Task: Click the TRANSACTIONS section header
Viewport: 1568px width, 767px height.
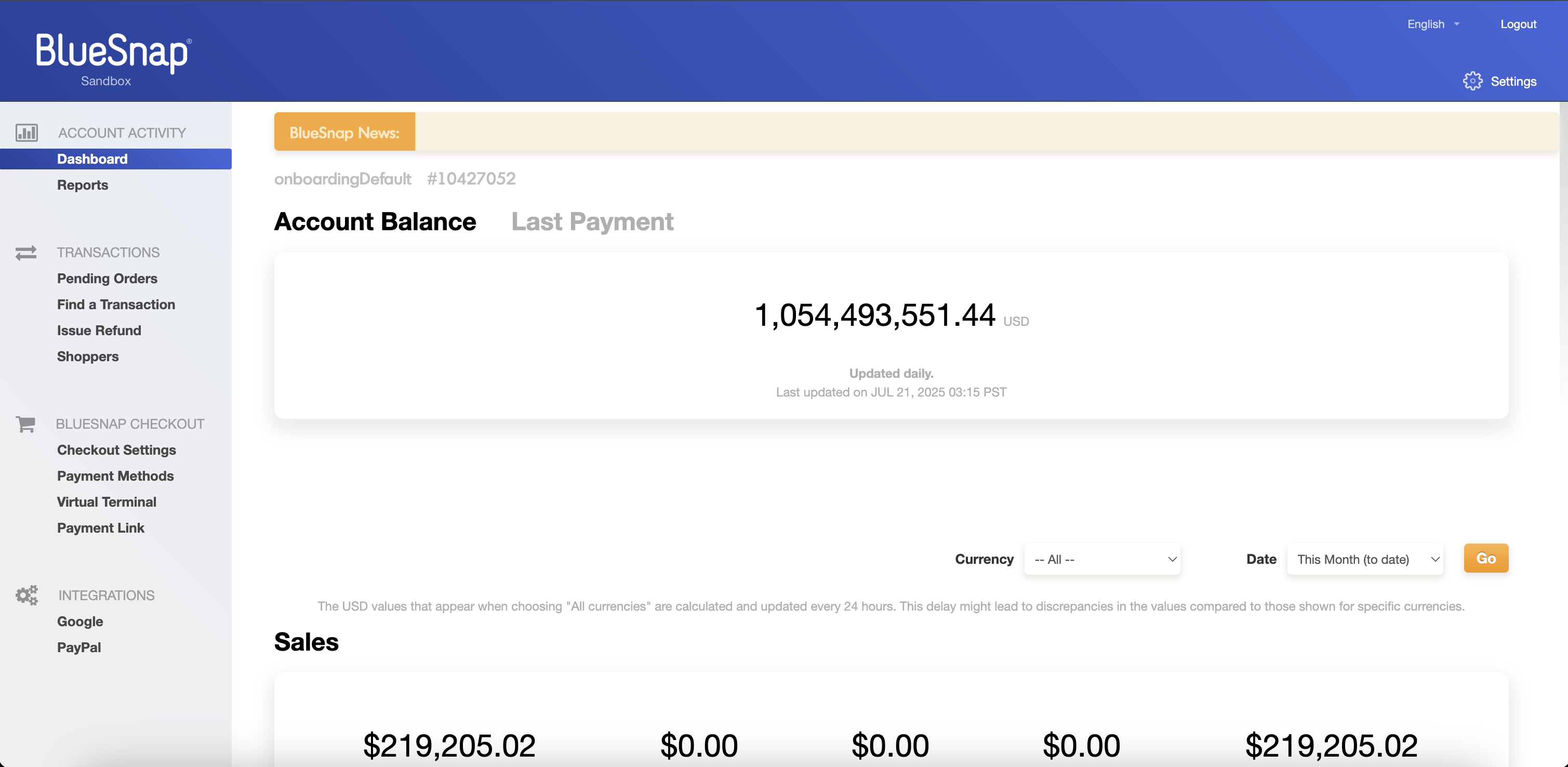Action: coord(109,253)
